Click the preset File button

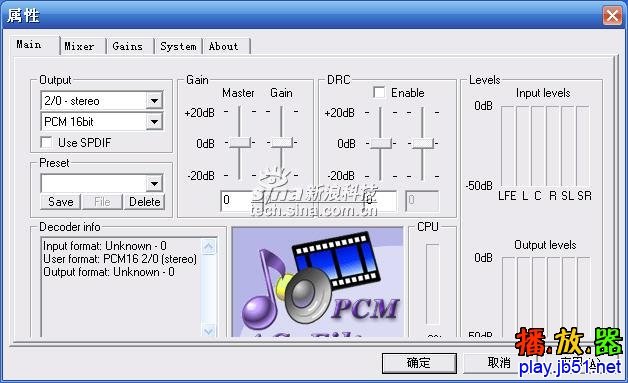point(102,202)
